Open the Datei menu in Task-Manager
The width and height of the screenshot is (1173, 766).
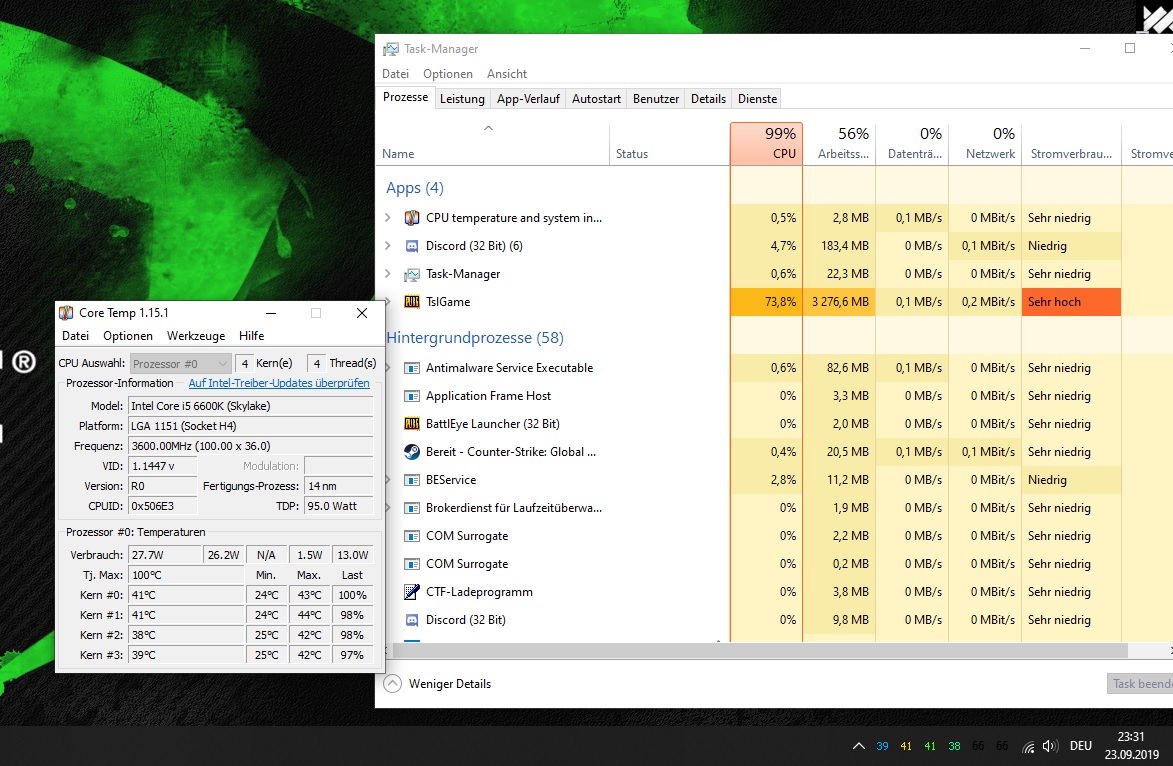[396, 73]
